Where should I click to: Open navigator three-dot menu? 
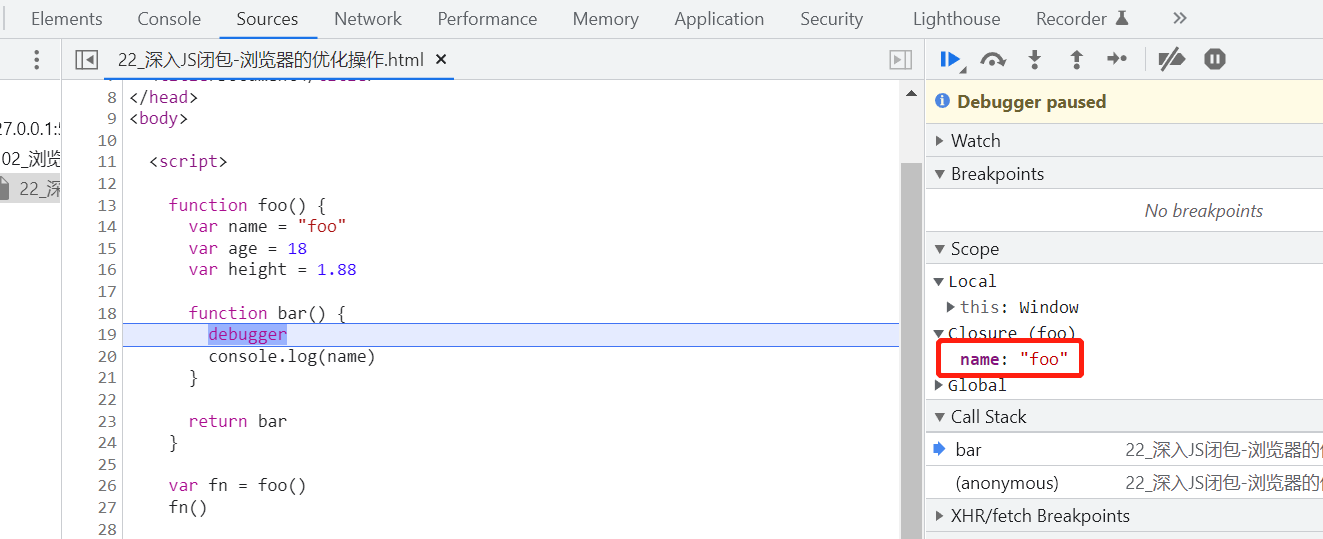coord(37,60)
